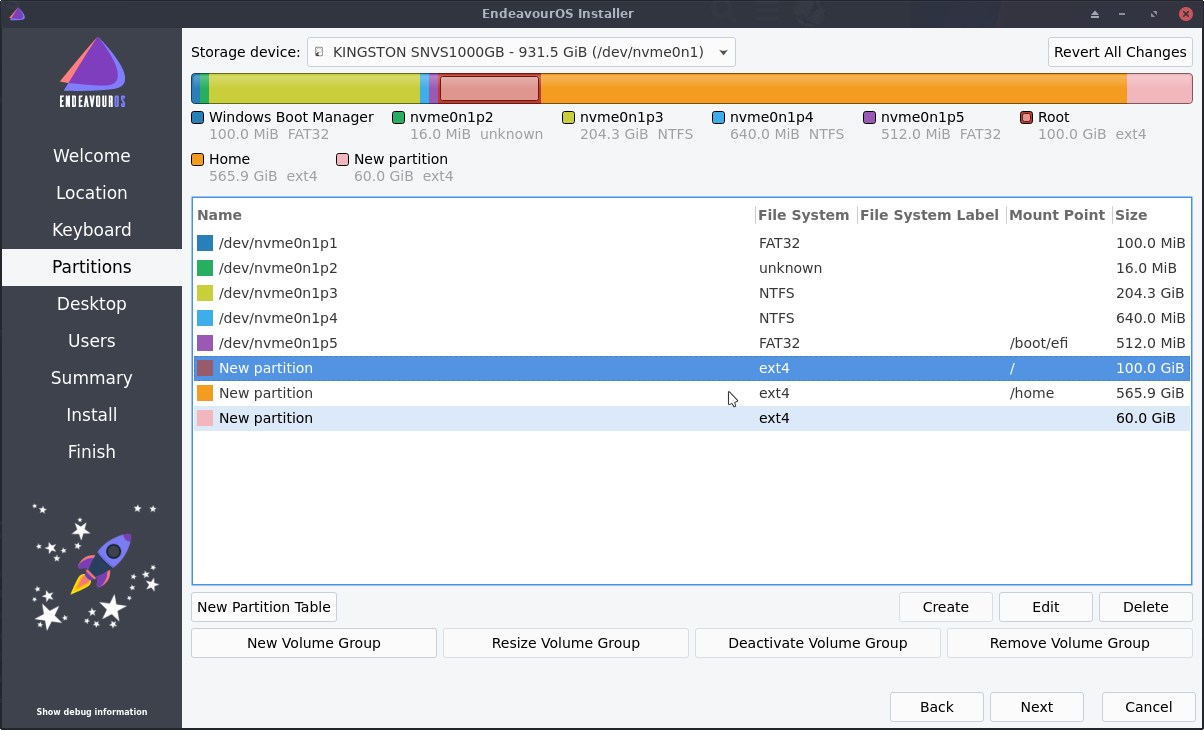Viewport: 1204px width, 730px height.
Task: Click the EndeavourOS logo atop the sidebar
Action: coord(94,72)
